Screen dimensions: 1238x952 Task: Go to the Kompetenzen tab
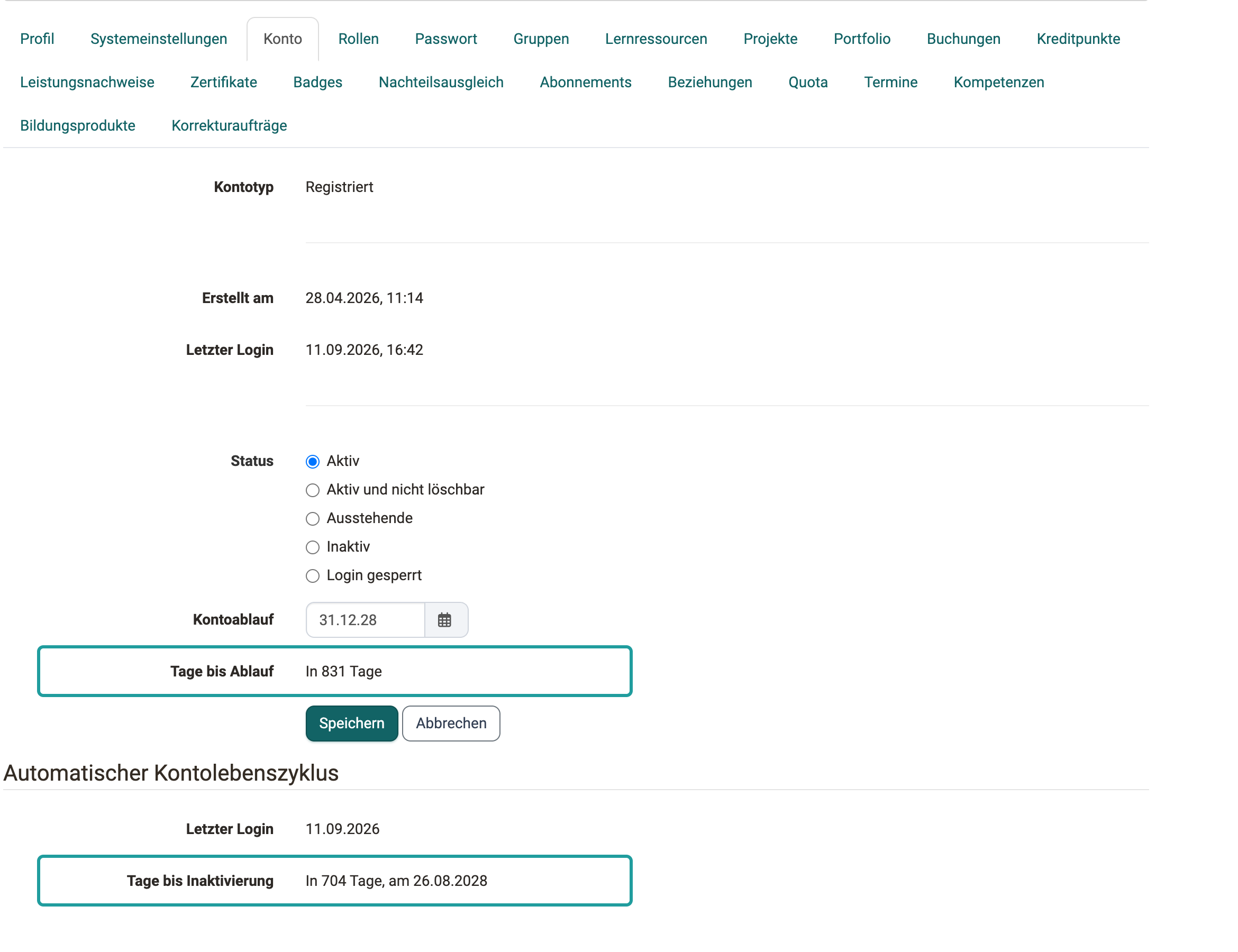(998, 83)
